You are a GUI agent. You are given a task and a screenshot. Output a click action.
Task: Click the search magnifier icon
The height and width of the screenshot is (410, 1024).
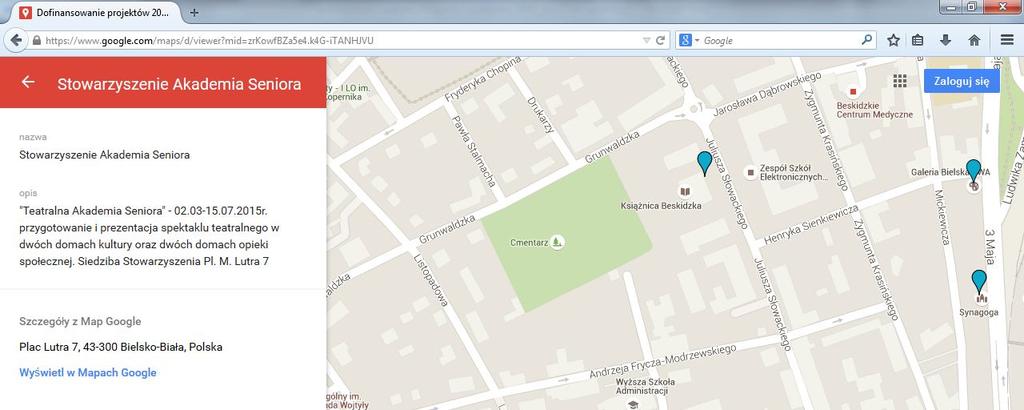click(x=867, y=40)
